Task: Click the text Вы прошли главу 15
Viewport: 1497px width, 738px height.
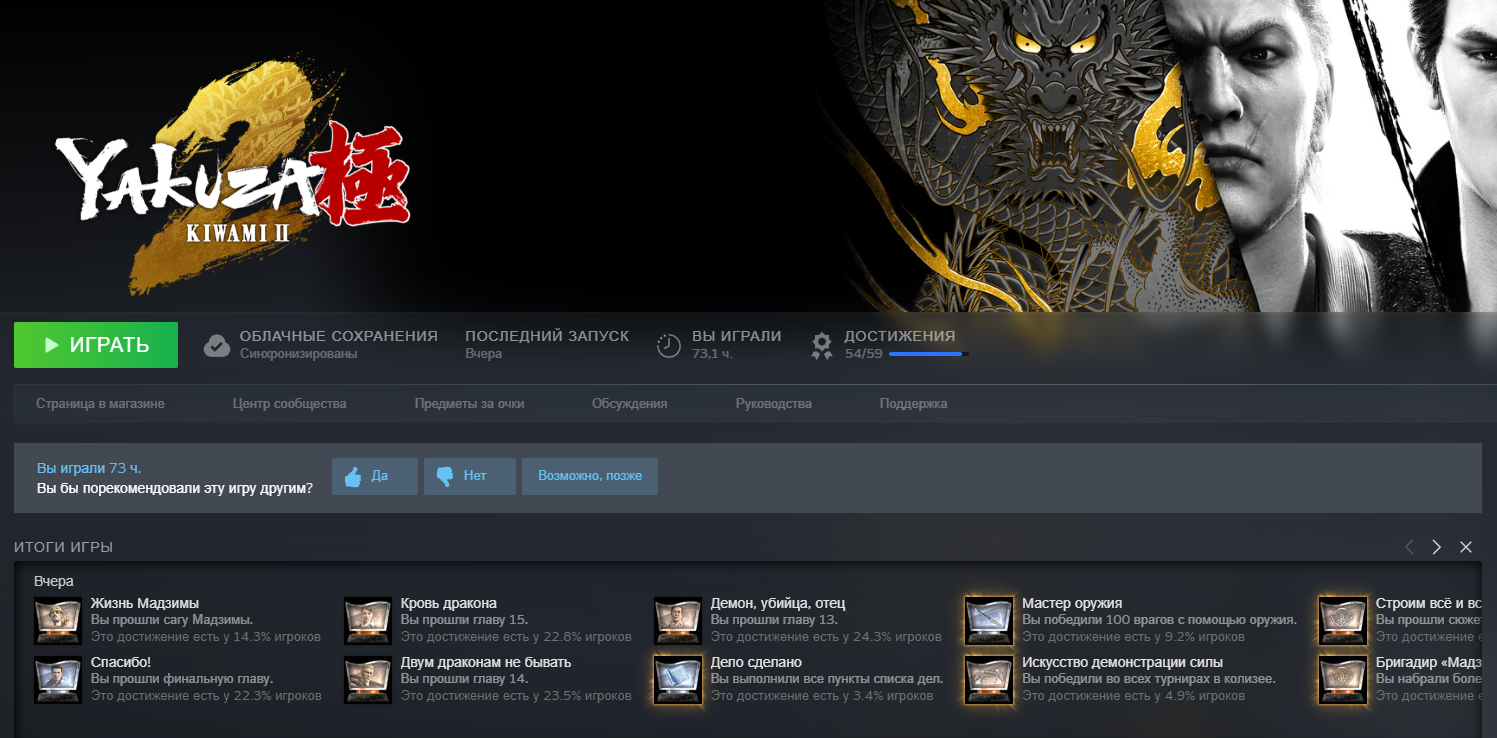Action: (x=465, y=620)
